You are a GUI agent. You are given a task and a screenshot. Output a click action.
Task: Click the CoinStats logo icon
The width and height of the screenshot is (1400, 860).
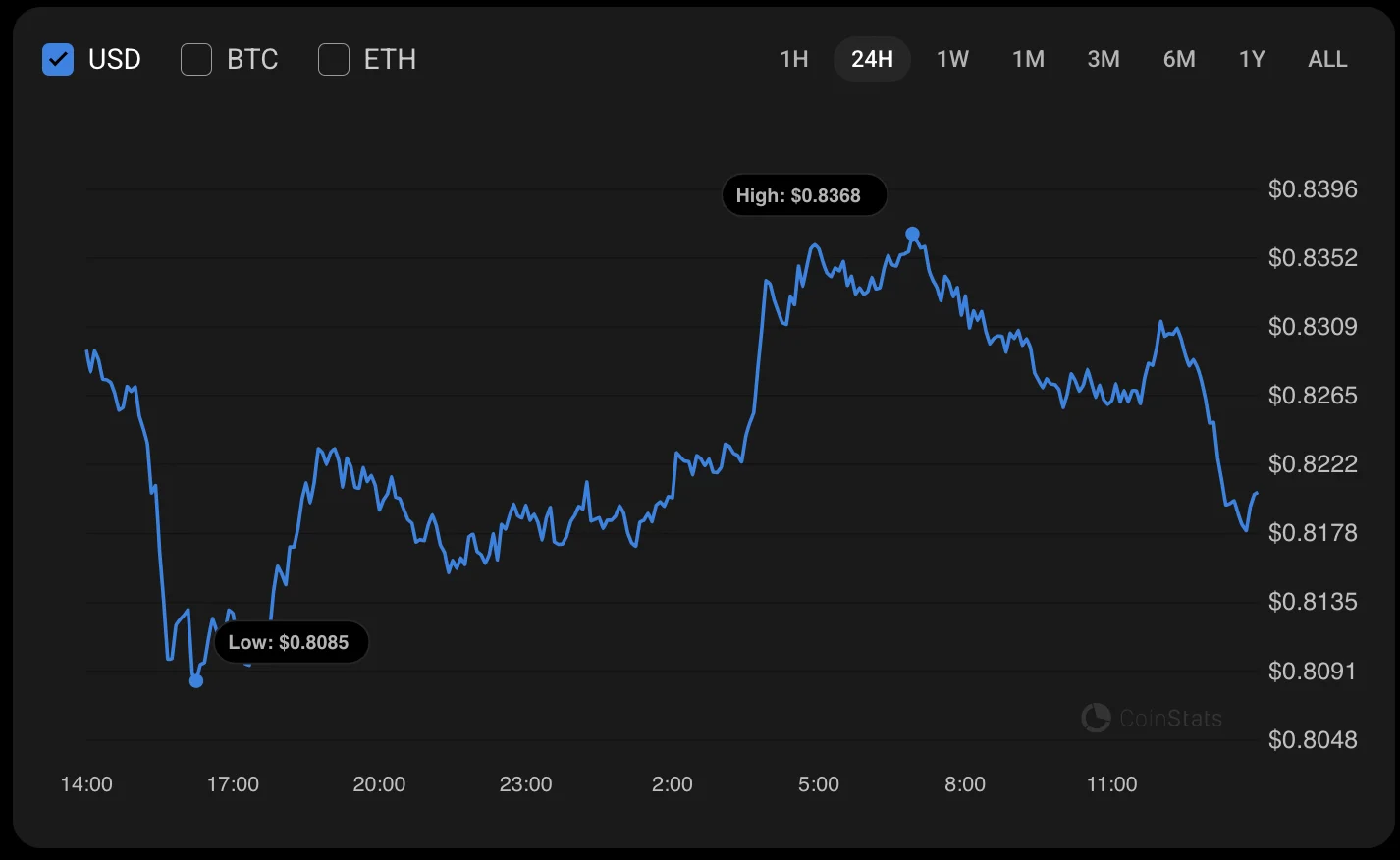click(1096, 718)
